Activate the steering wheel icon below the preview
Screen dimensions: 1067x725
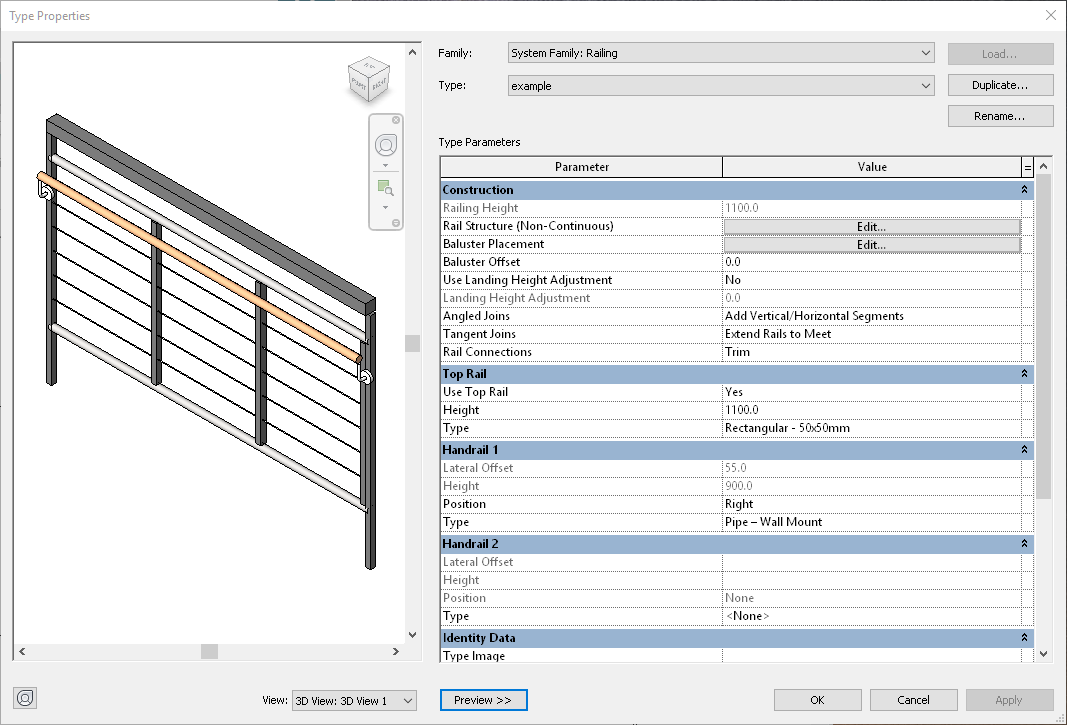[27, 697]
